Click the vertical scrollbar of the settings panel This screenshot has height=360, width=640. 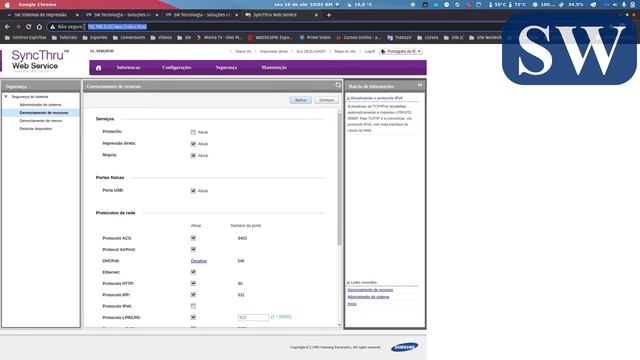pos(340,180)
